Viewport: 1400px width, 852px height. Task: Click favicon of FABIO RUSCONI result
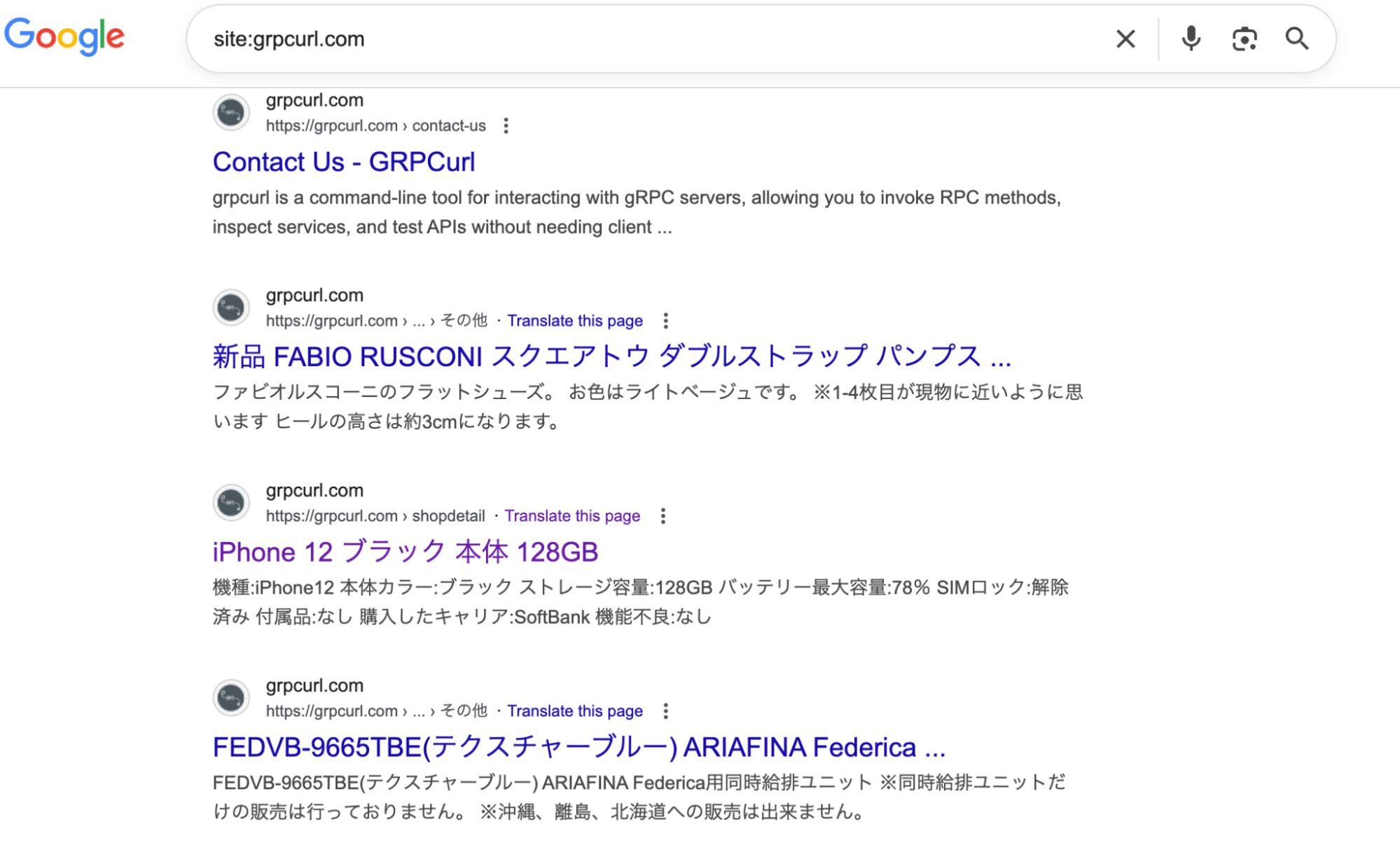click(x=231, y=307)
